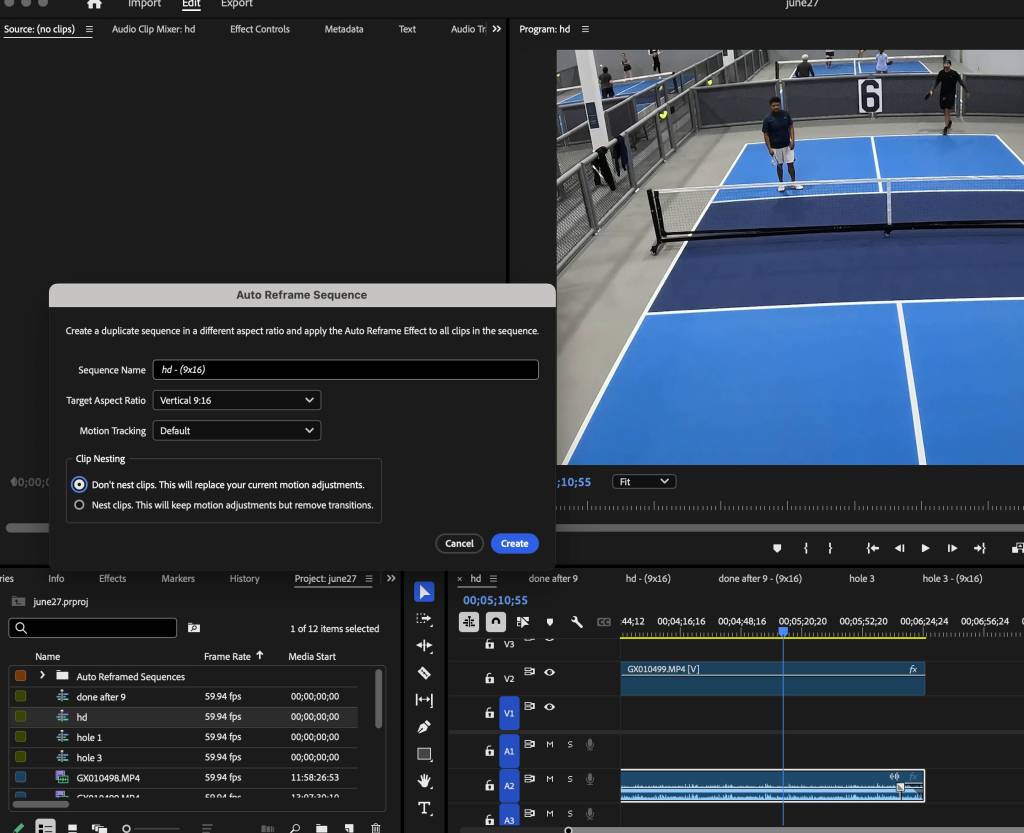Open the Effects panel tab
The width and height of the screenshot is (1024, 833).
pyautogui.click(x=112, y=578)
